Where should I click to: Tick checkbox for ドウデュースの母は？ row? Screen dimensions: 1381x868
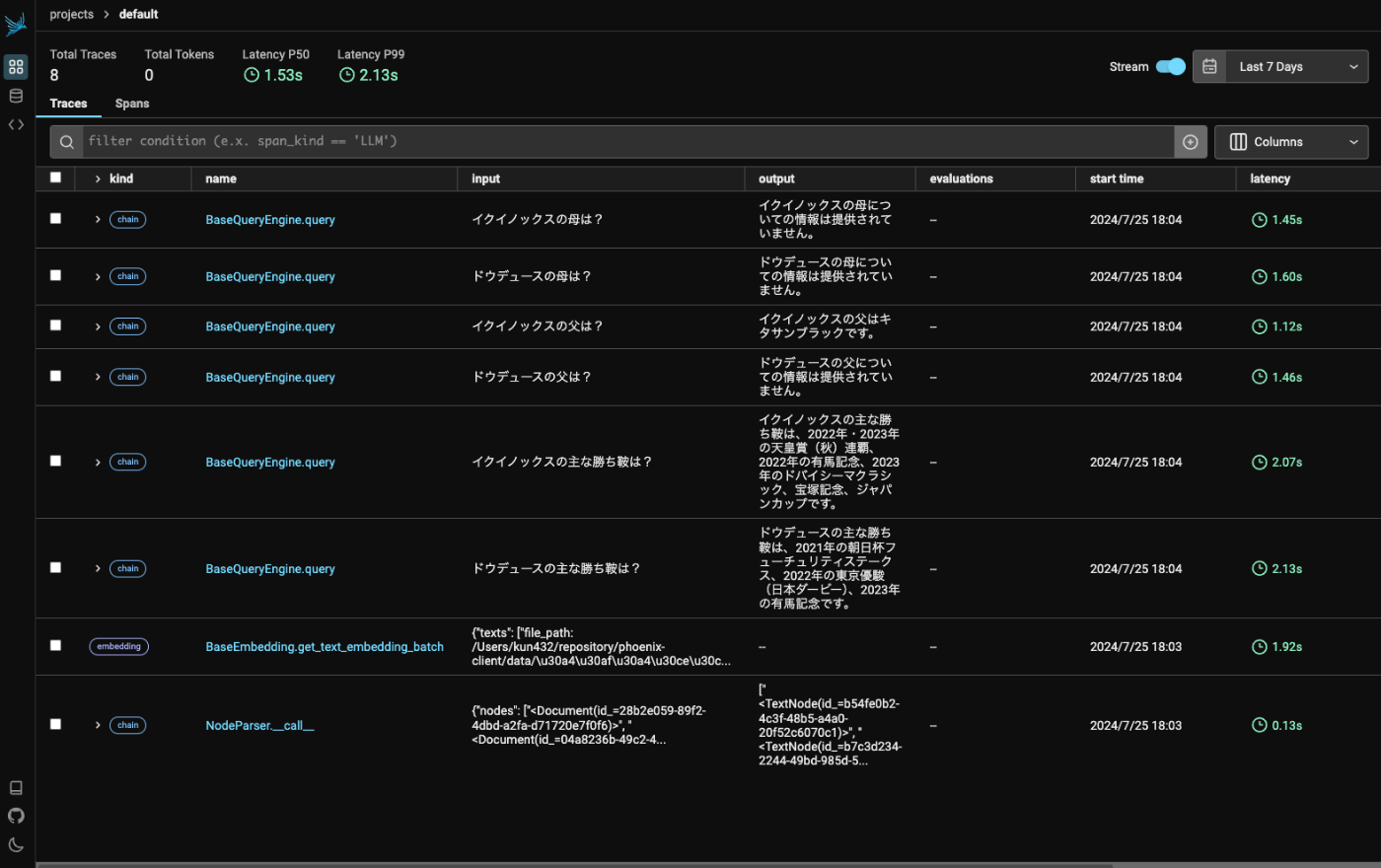[55, 275]
